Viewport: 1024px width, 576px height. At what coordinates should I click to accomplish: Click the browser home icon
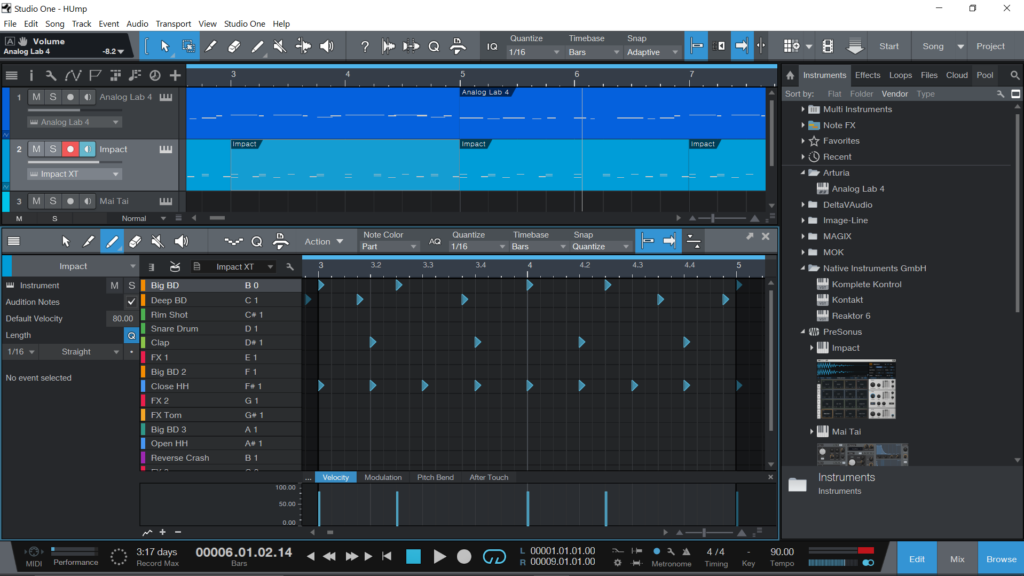pyautogui.click(x=790, y=75)
